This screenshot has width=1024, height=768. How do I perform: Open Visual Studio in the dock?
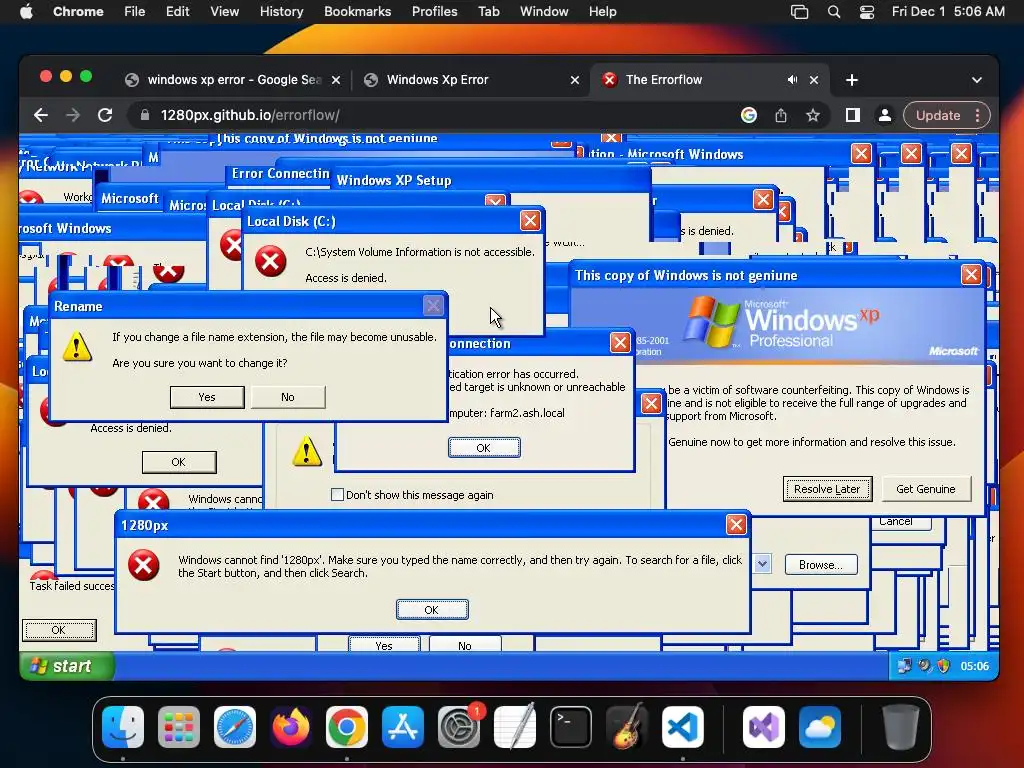tap(763, 727)
